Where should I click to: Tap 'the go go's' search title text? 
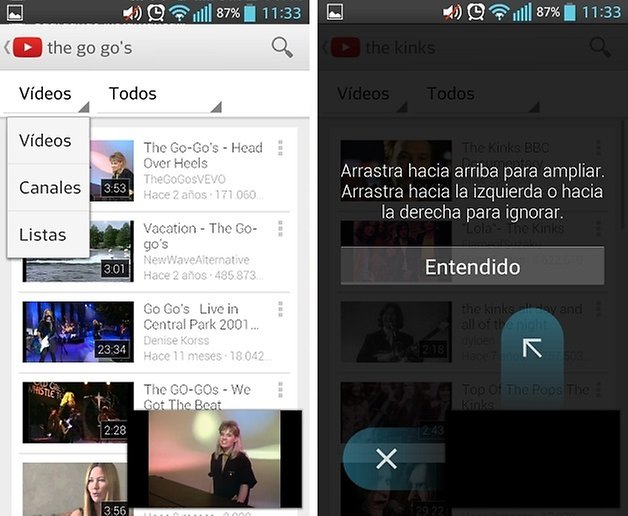click(x=90, y=48)
